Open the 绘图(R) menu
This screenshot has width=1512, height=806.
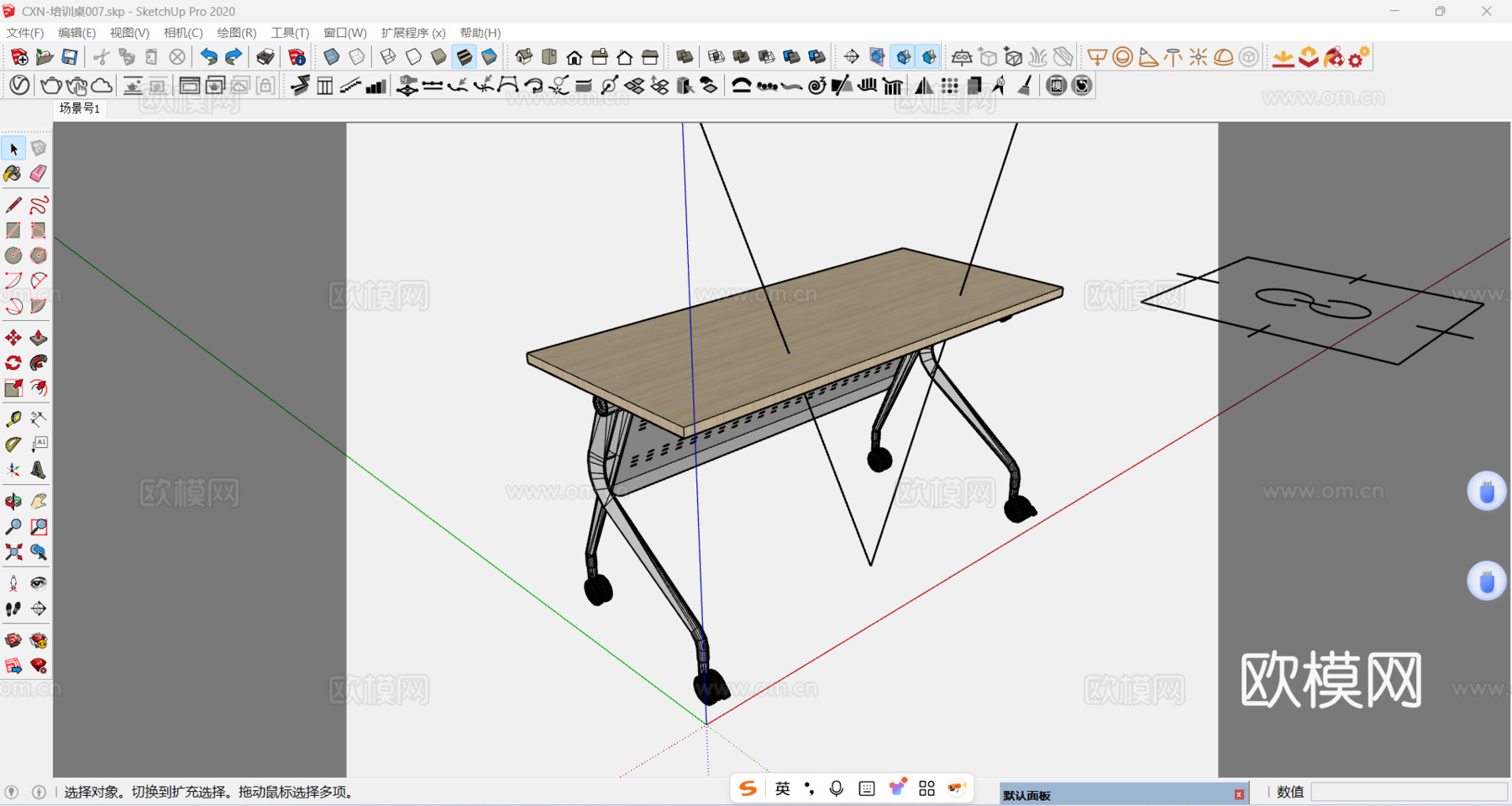[237, 33]
